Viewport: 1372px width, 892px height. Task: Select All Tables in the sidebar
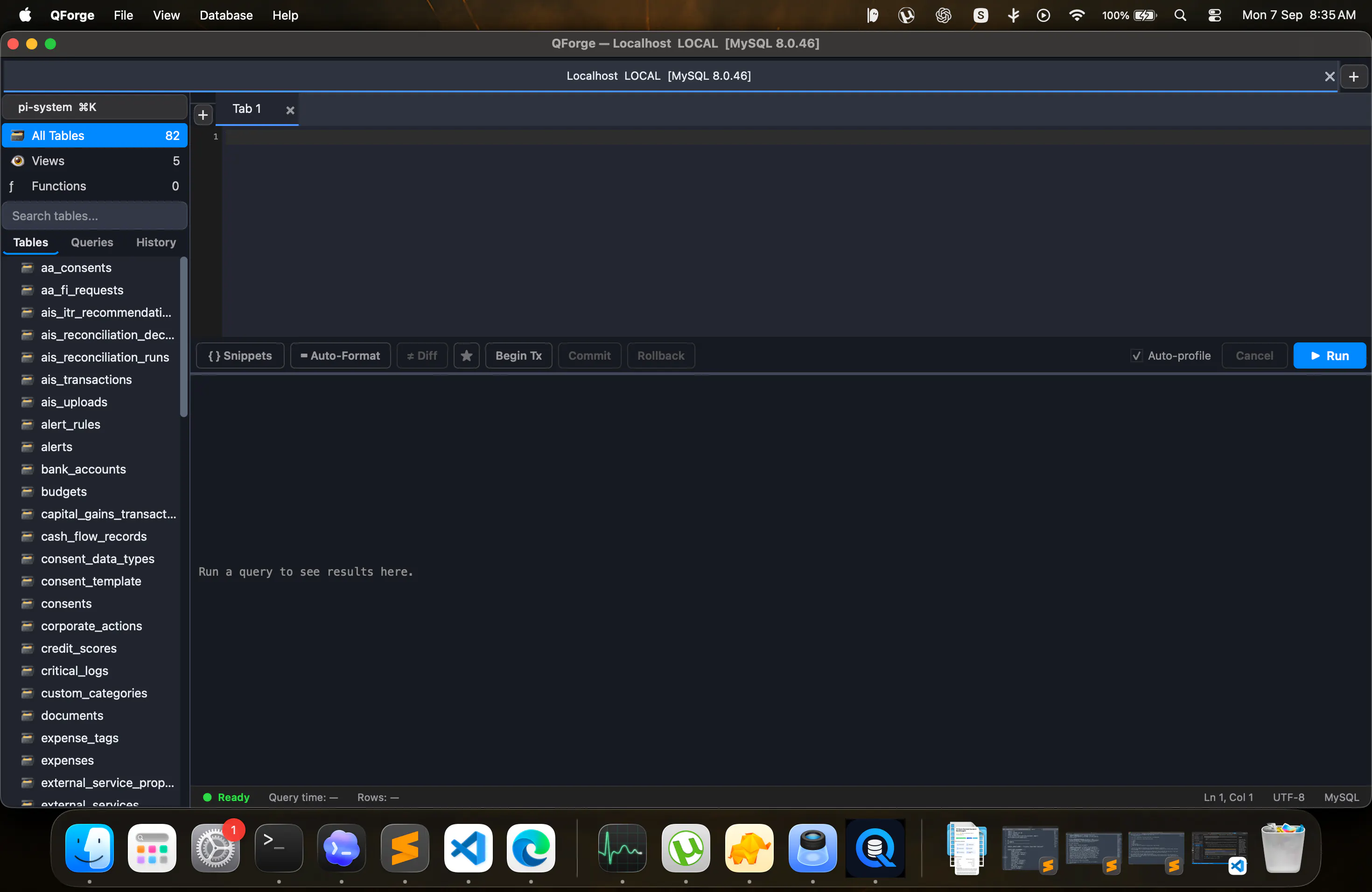(95, 135)
